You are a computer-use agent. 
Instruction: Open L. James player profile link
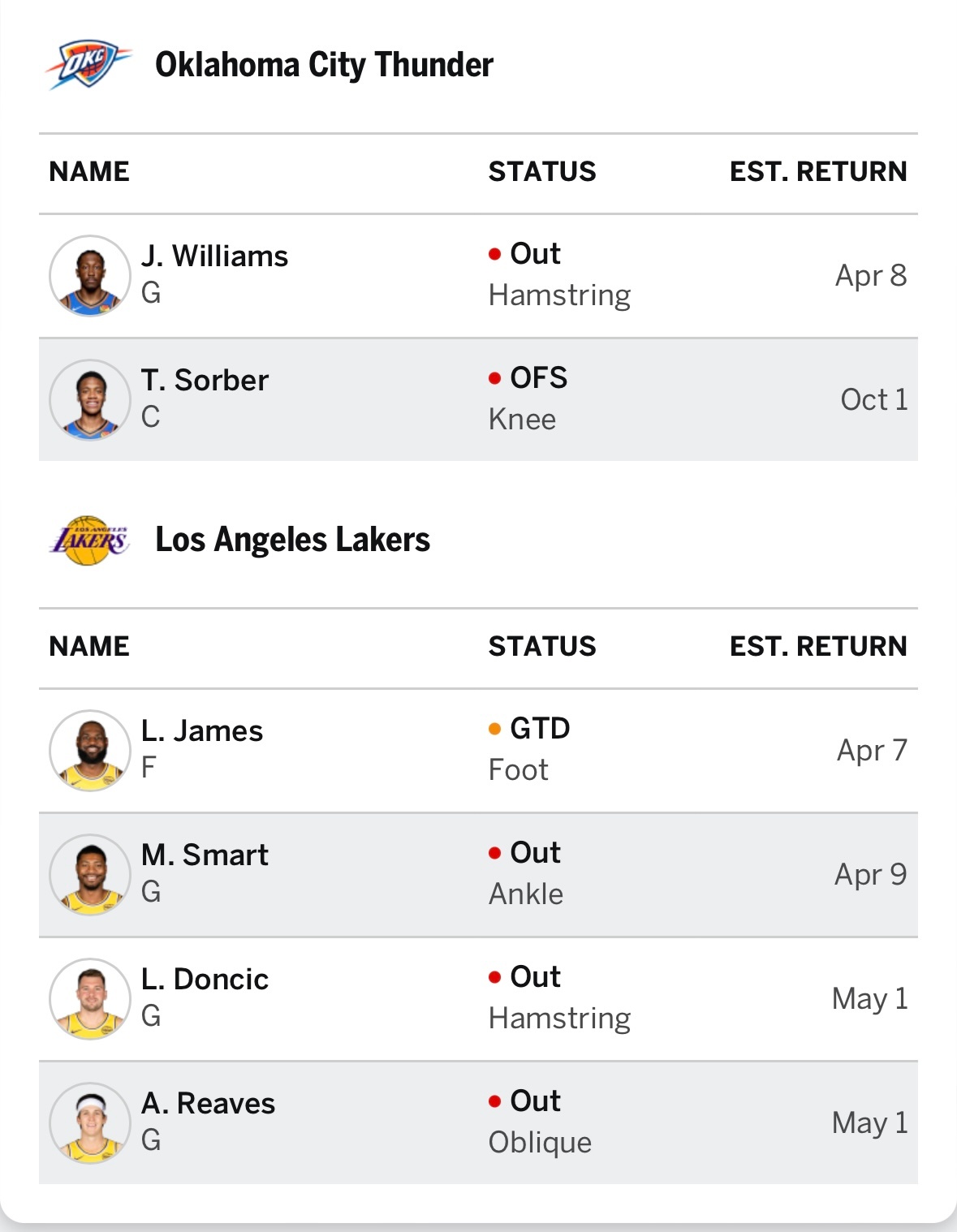pos(202,731)
